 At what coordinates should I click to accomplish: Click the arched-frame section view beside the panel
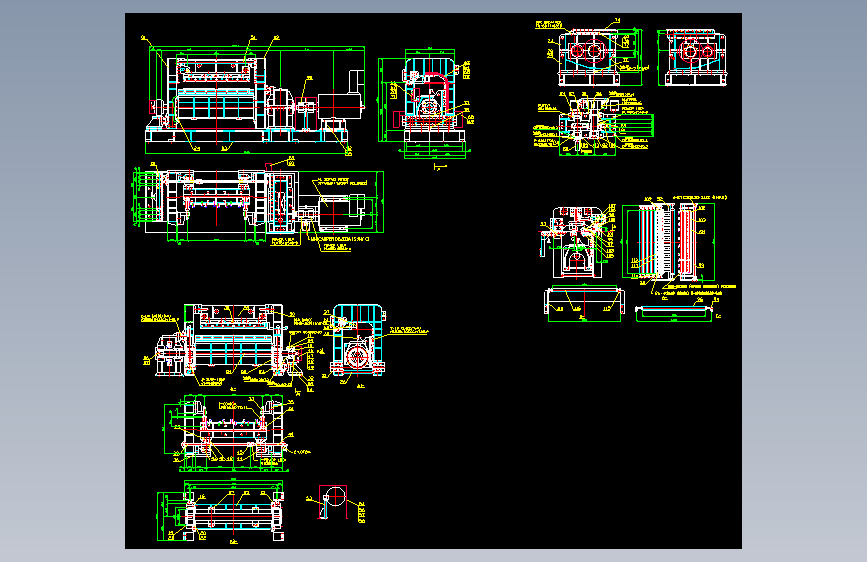coord(578,241)
